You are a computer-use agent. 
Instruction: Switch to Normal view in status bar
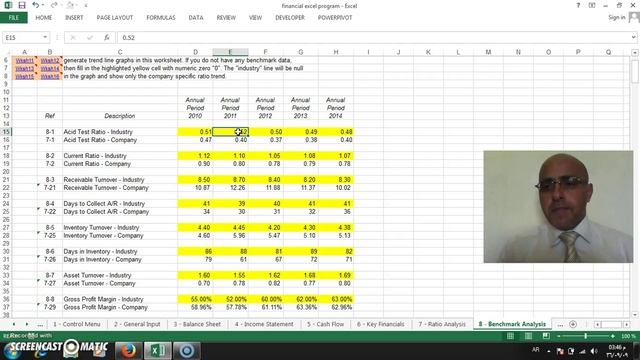[510, 336]
